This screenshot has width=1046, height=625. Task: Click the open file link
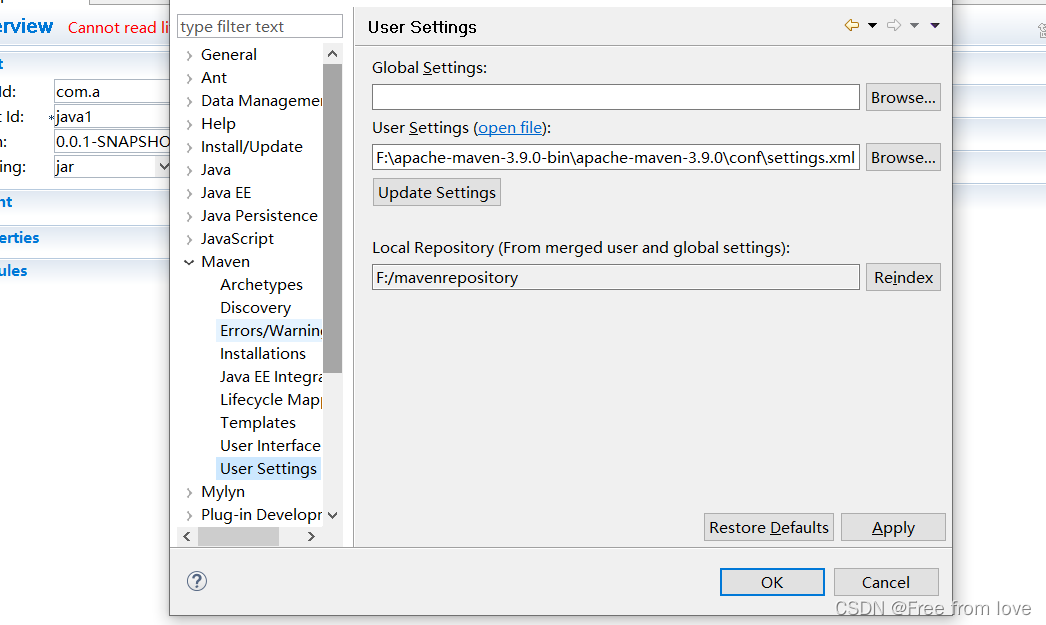pos(510,127)
